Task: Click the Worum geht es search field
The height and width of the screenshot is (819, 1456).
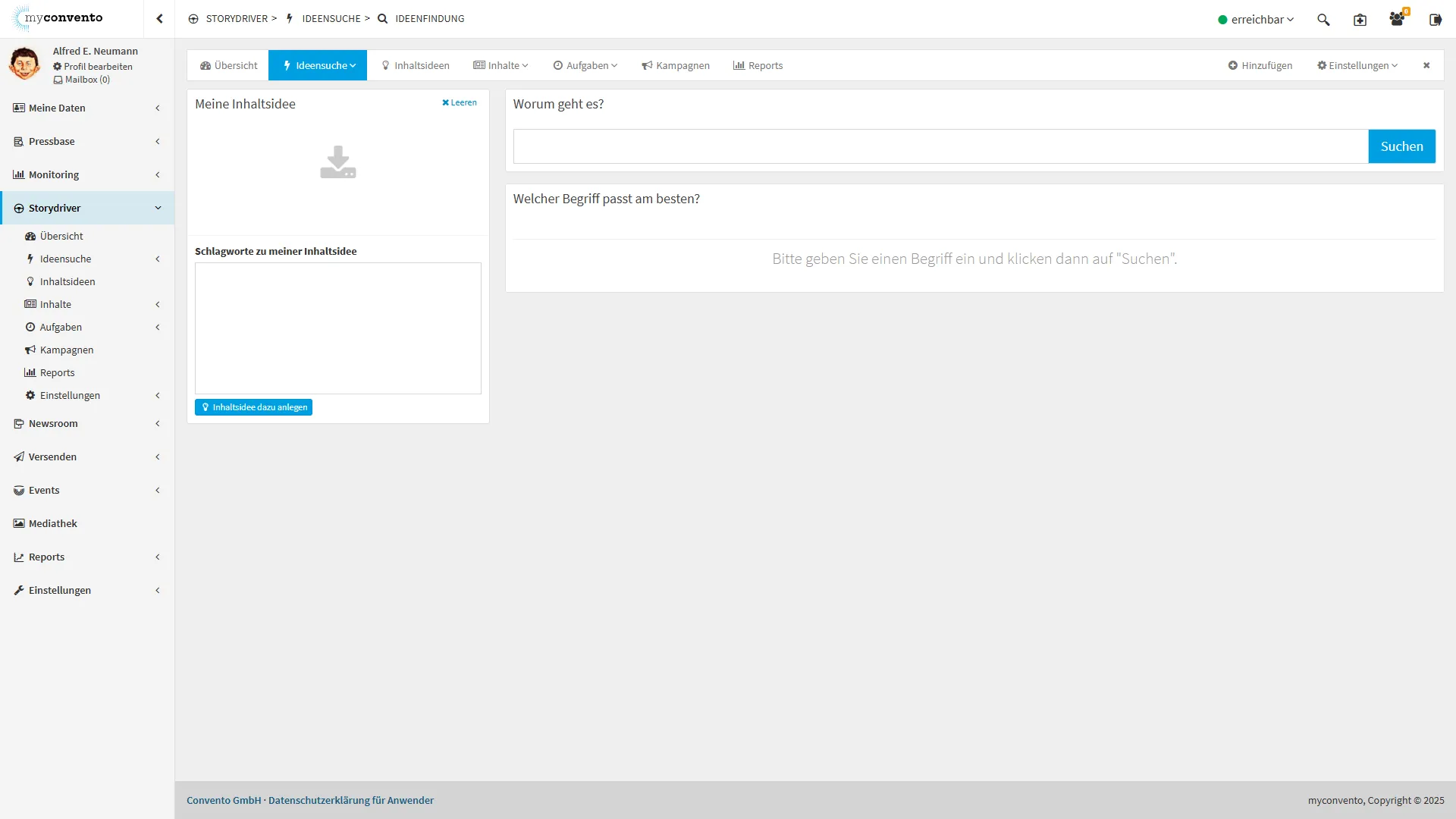Action: click(x=940, y=146)
